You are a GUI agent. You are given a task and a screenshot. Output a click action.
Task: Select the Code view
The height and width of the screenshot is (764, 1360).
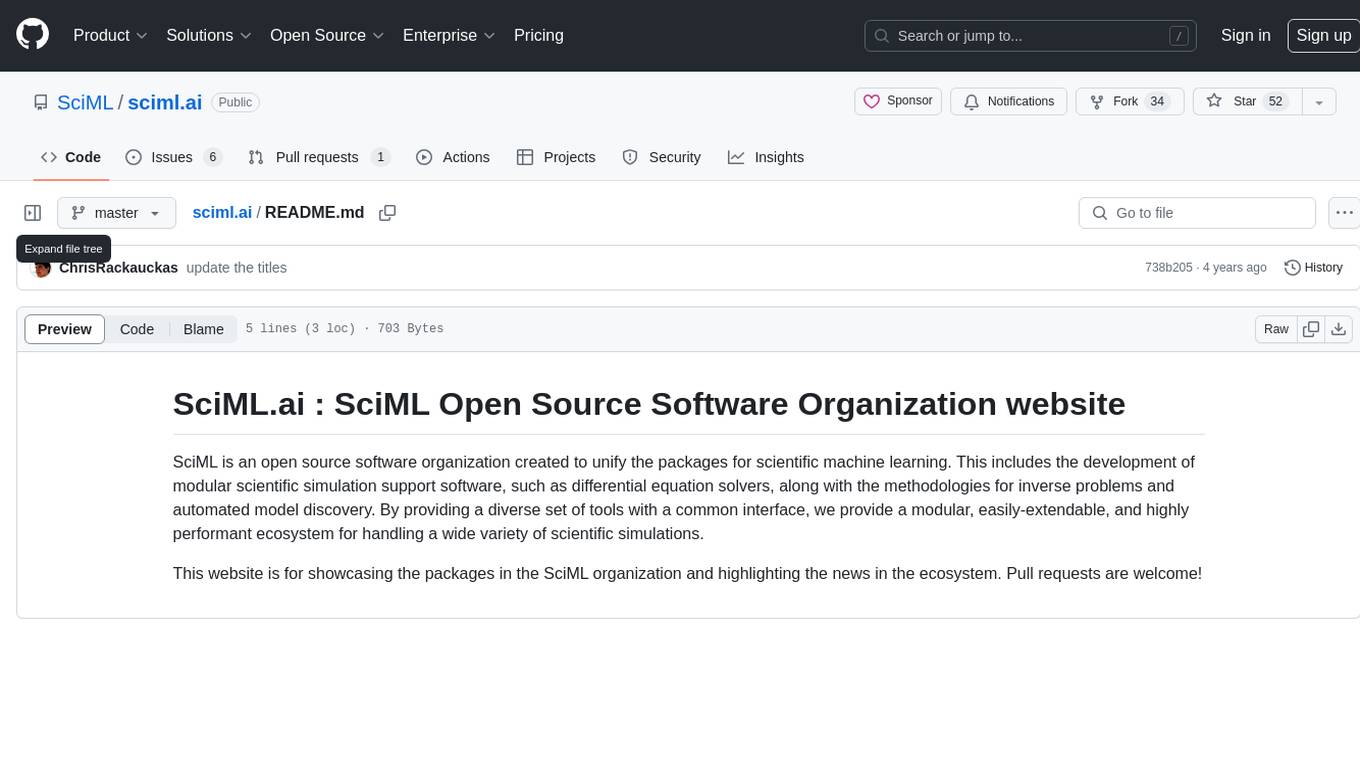[137, 329]
